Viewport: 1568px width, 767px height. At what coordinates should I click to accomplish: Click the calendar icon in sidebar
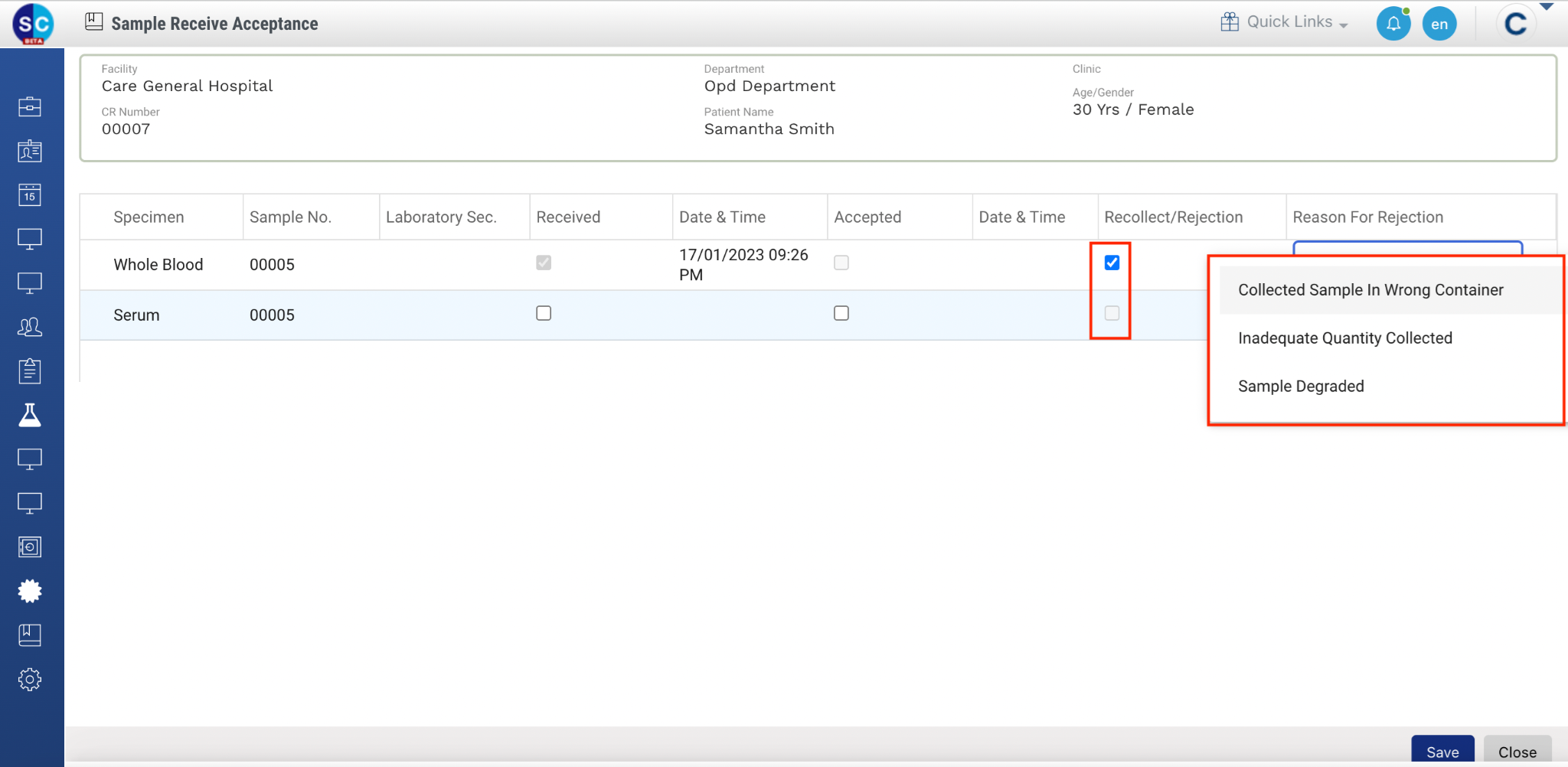[30, 195]
